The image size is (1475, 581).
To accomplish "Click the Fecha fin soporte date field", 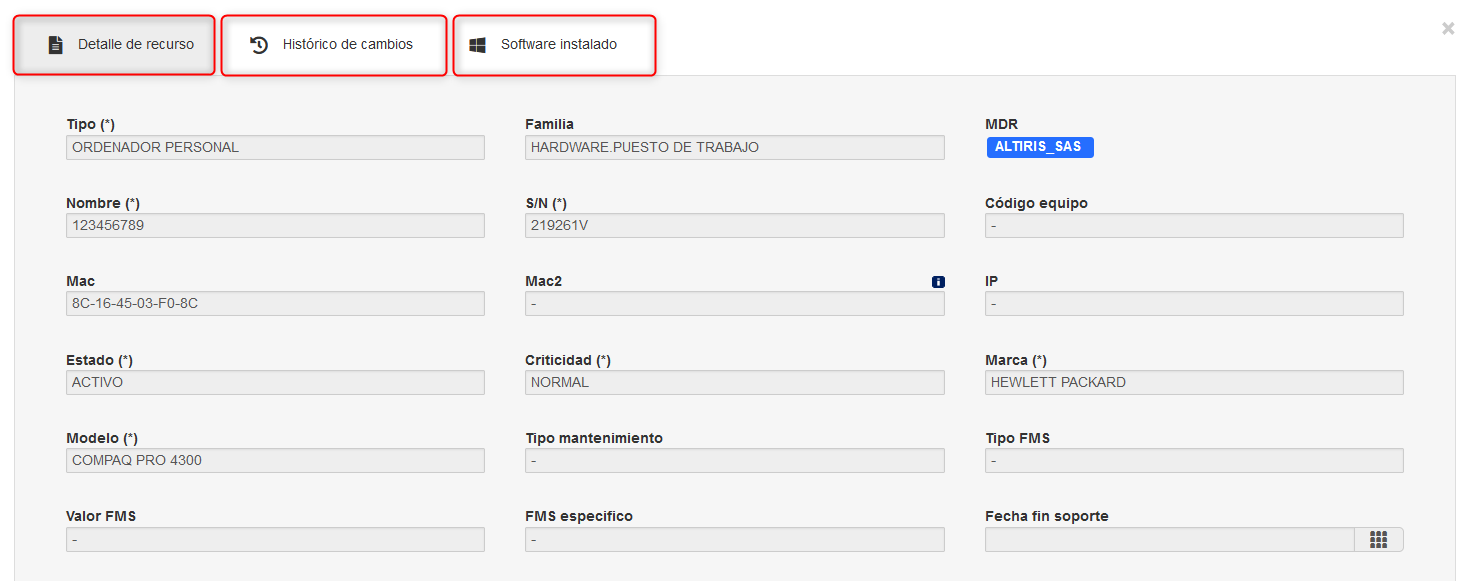I will (1170, 540).
